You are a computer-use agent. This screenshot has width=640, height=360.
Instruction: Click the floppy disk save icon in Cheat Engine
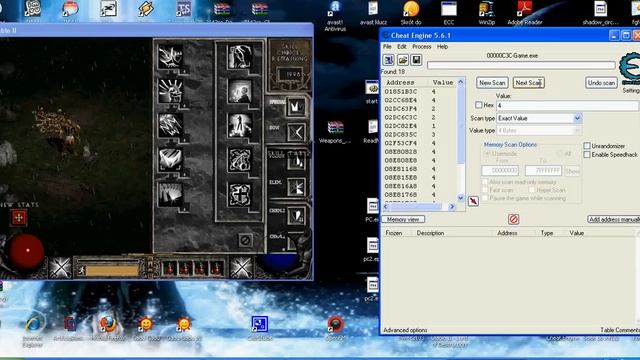[416, 60]
